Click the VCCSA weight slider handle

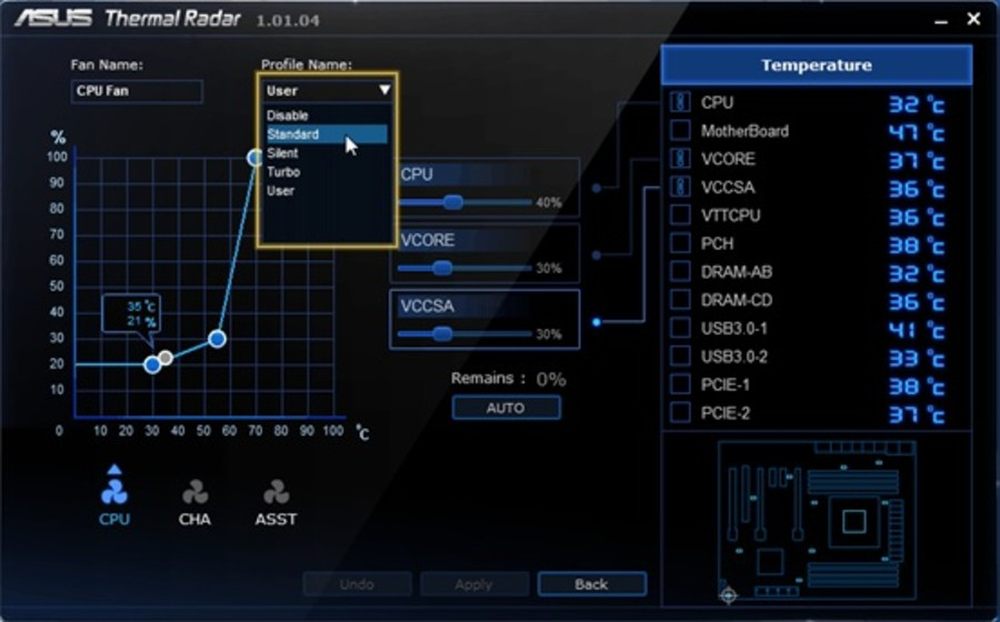[x=442, y=334]
